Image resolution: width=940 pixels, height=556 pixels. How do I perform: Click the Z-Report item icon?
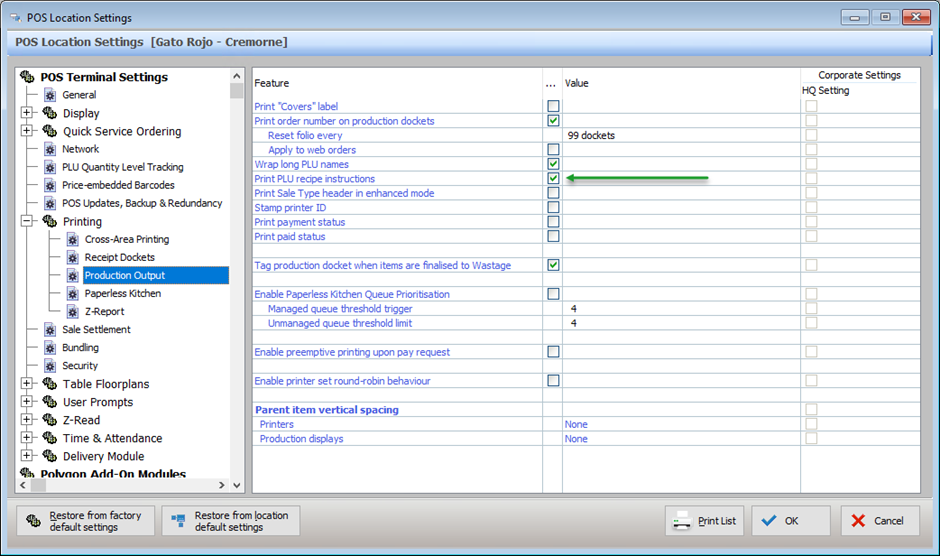tap(72, 311)
